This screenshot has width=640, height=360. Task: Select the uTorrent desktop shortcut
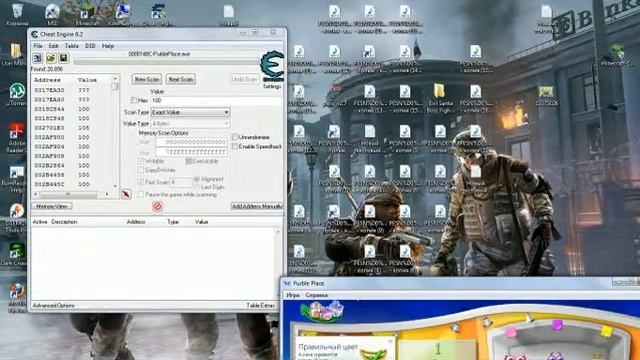pyautogui.click(x=17, y=95)
